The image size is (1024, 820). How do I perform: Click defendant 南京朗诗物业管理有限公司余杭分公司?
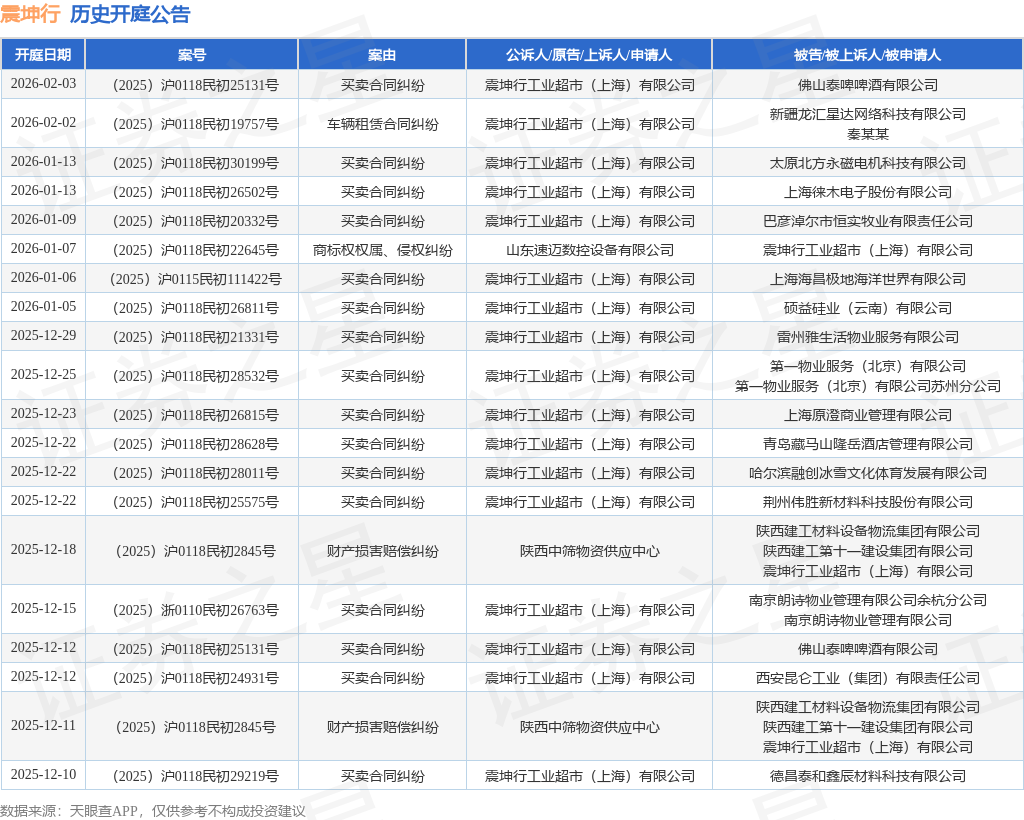pyautogui.click(x=868, y=600)
